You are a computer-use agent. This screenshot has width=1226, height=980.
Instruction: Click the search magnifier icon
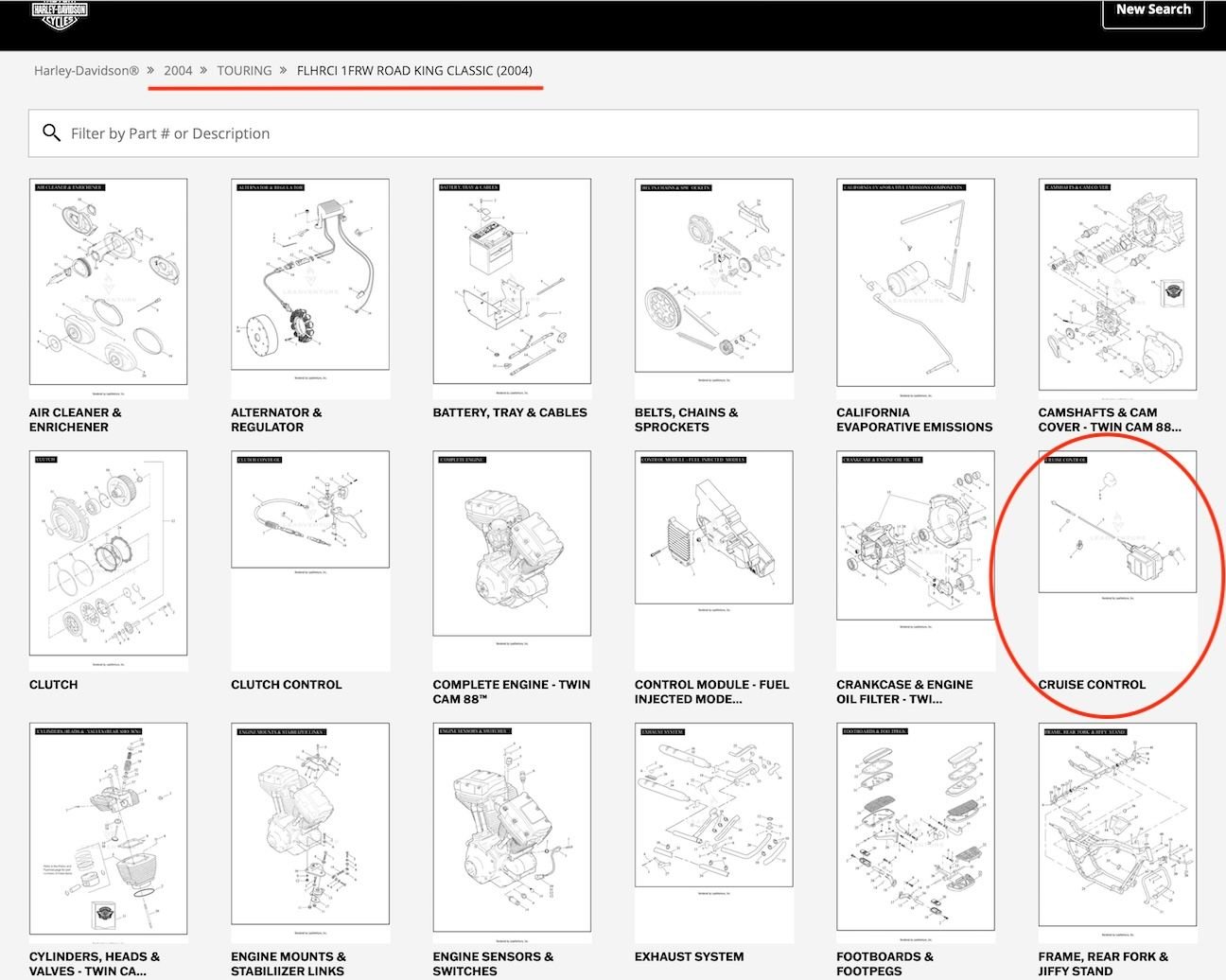point(52,133)
